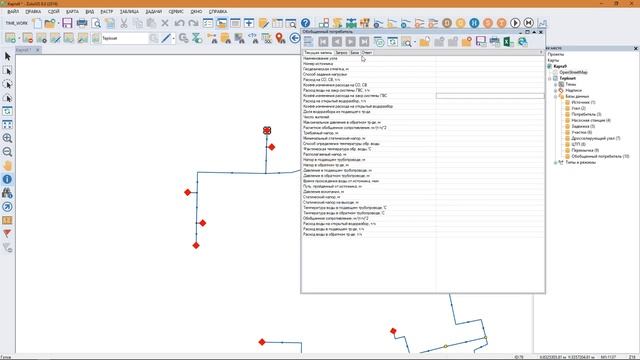Click the pencil line drawing tool
The height and width of the screenshot is (360, 640).
pos(166,38)
